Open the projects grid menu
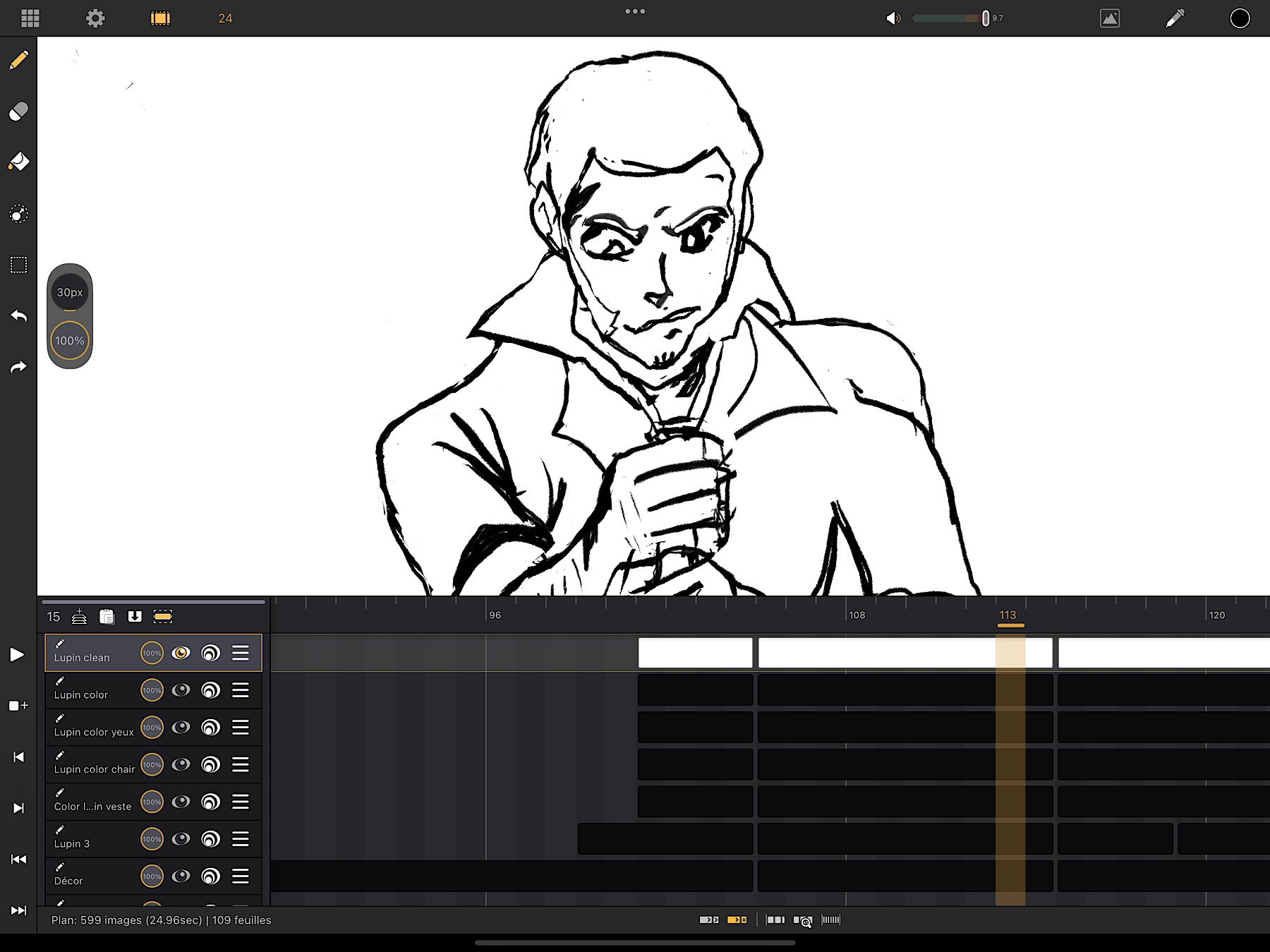Screen dimensions: 1270x952 [x=30, y=18]
